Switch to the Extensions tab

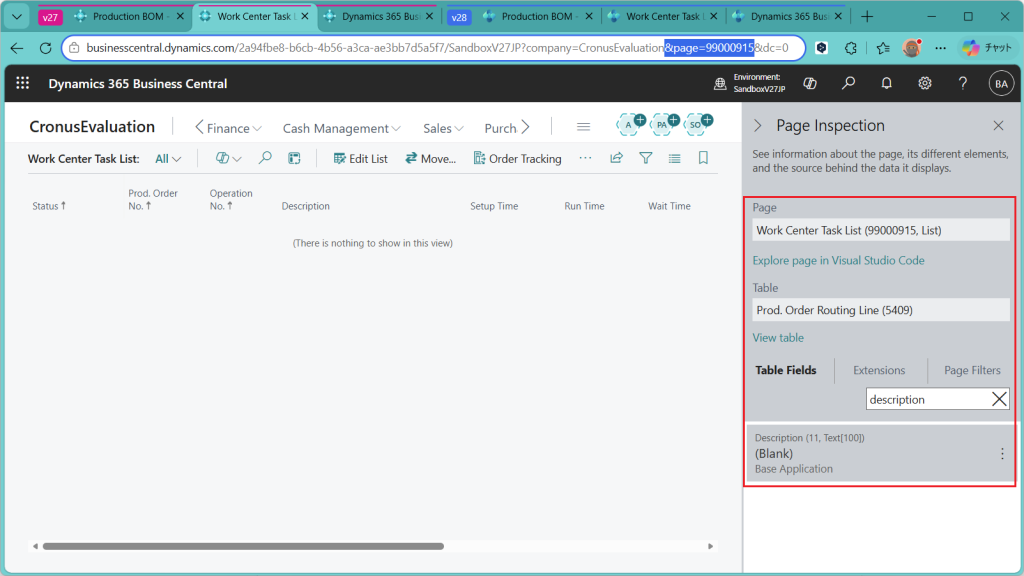879,370
